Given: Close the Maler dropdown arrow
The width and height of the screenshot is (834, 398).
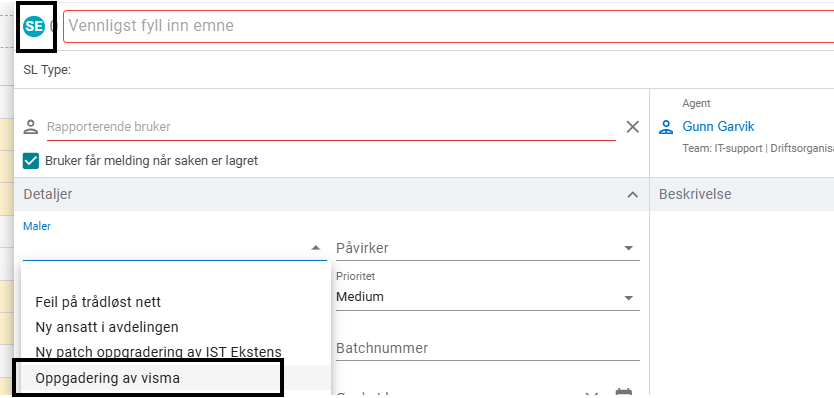Looking at the screenshot, I should coord(315,248).
